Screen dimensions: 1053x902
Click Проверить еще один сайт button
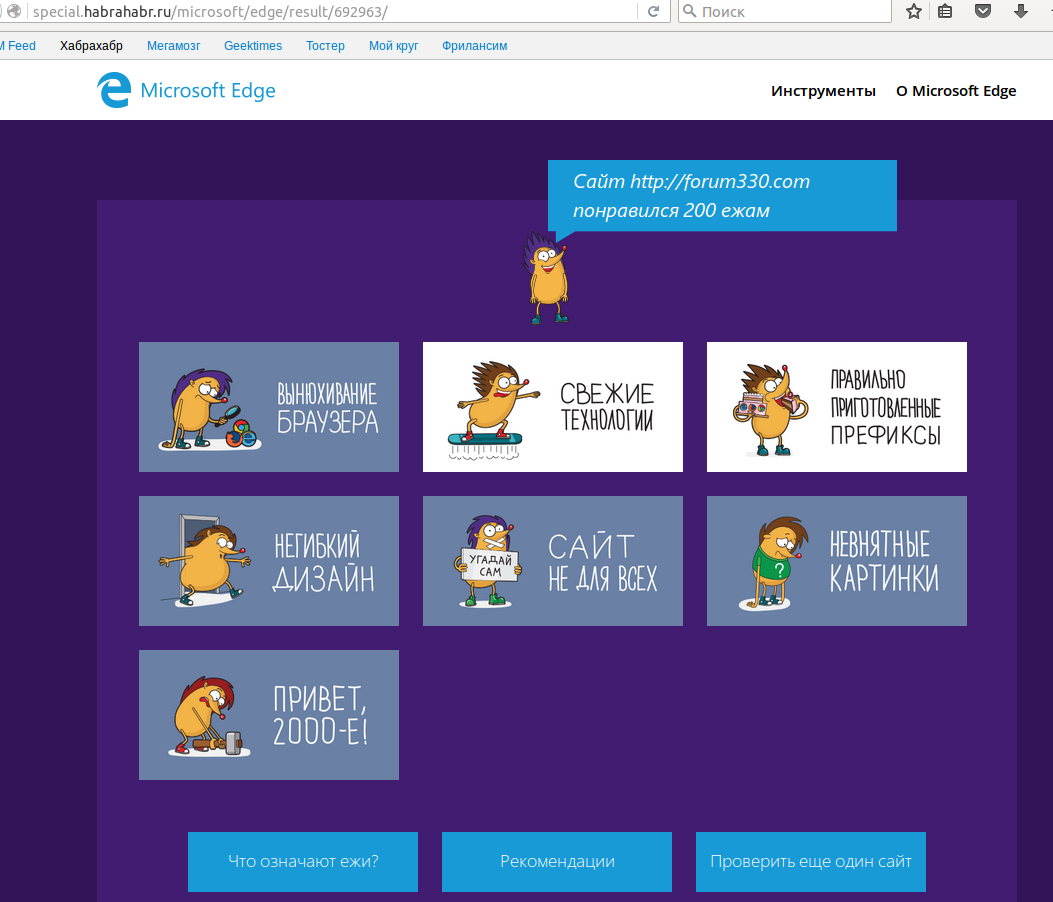[811, 862]
